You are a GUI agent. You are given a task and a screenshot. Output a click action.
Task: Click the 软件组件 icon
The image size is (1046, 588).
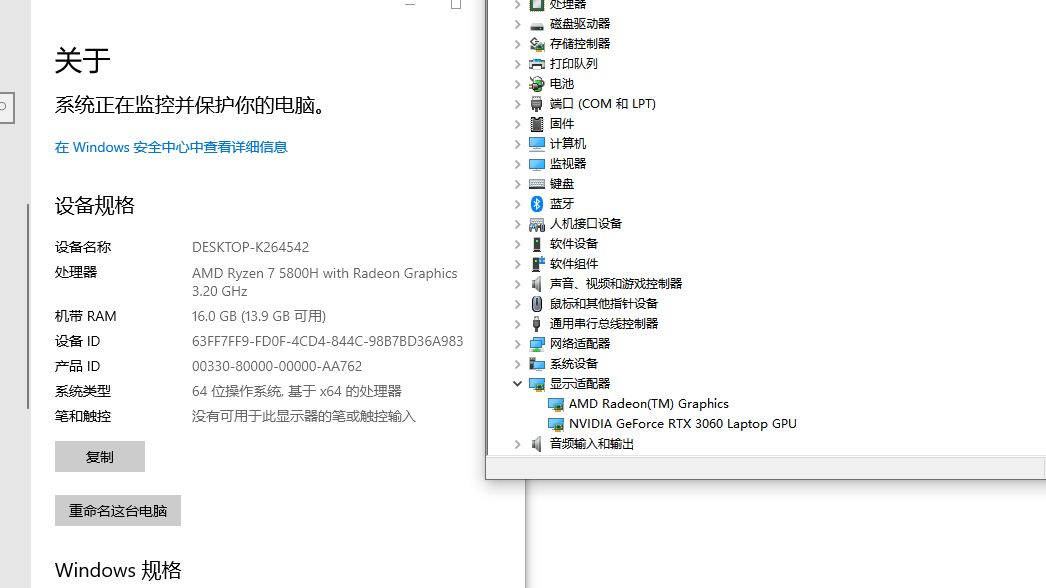[536, 264]
